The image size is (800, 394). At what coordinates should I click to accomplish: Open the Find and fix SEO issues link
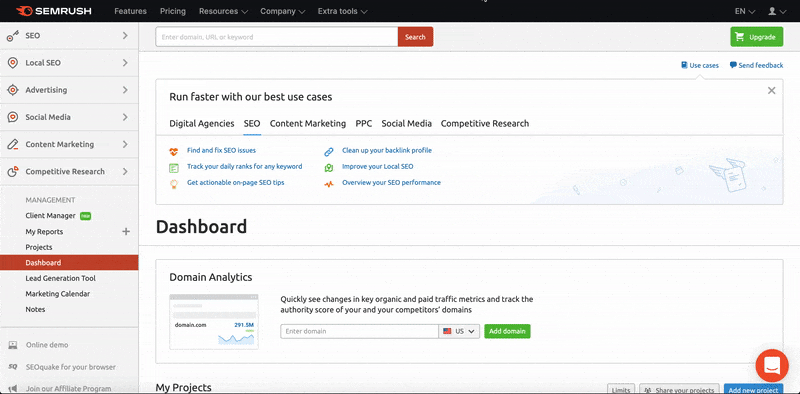(x=221, y=151)
